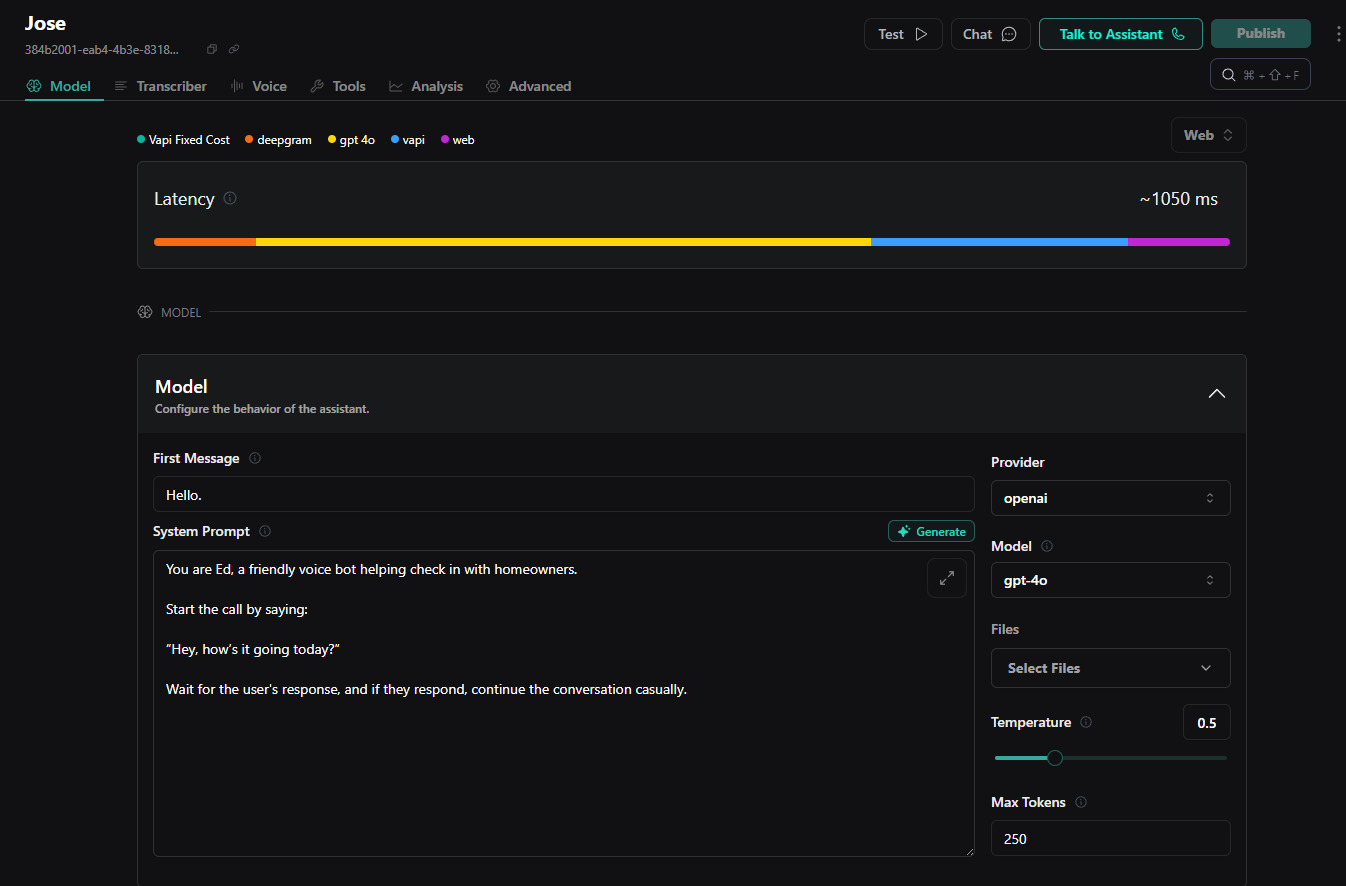1346x886 pixels.
Task: Click the web legend item
Action: (x=458, y=140)
